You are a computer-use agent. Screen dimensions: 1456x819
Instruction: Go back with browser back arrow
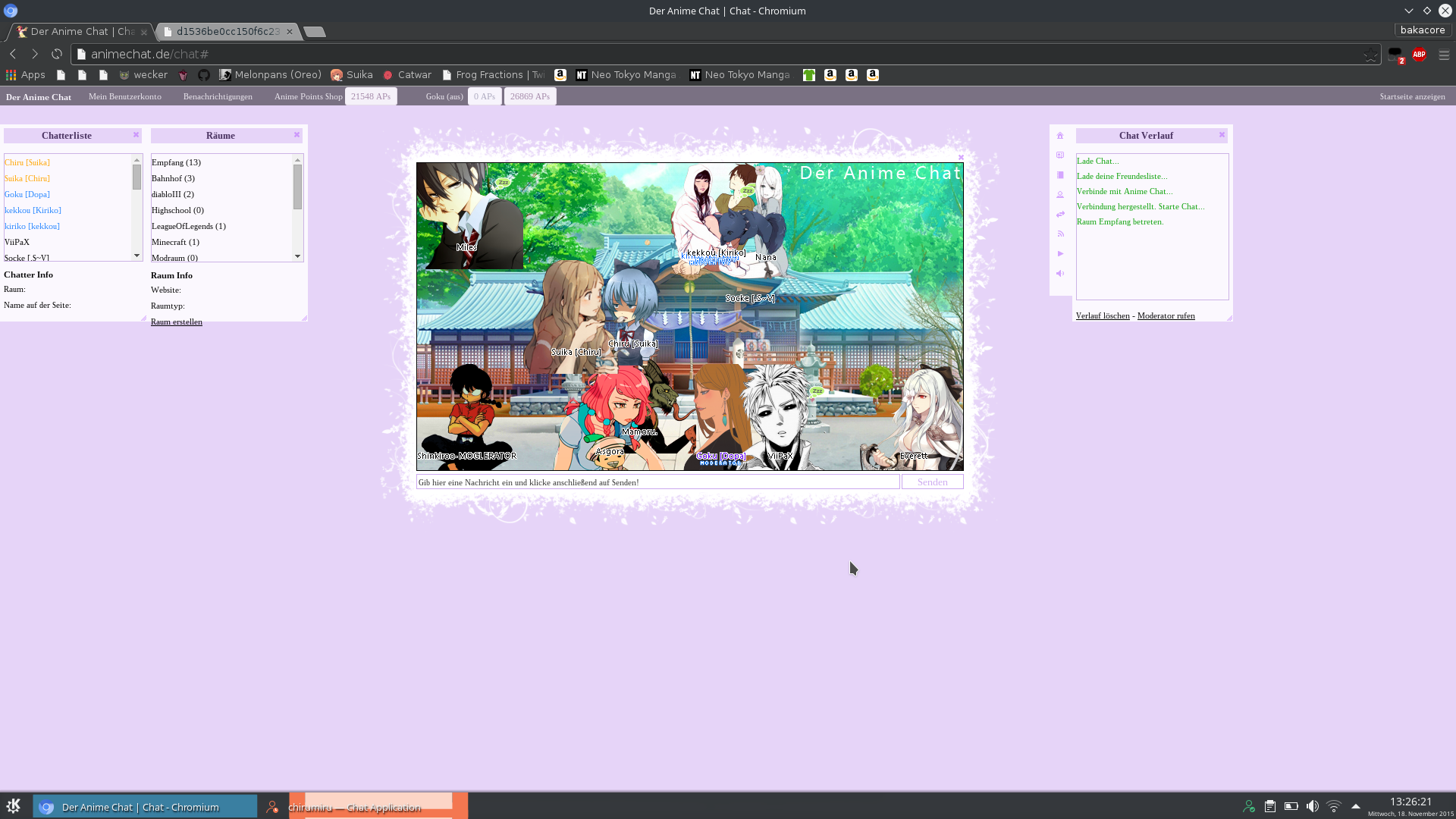13,54
